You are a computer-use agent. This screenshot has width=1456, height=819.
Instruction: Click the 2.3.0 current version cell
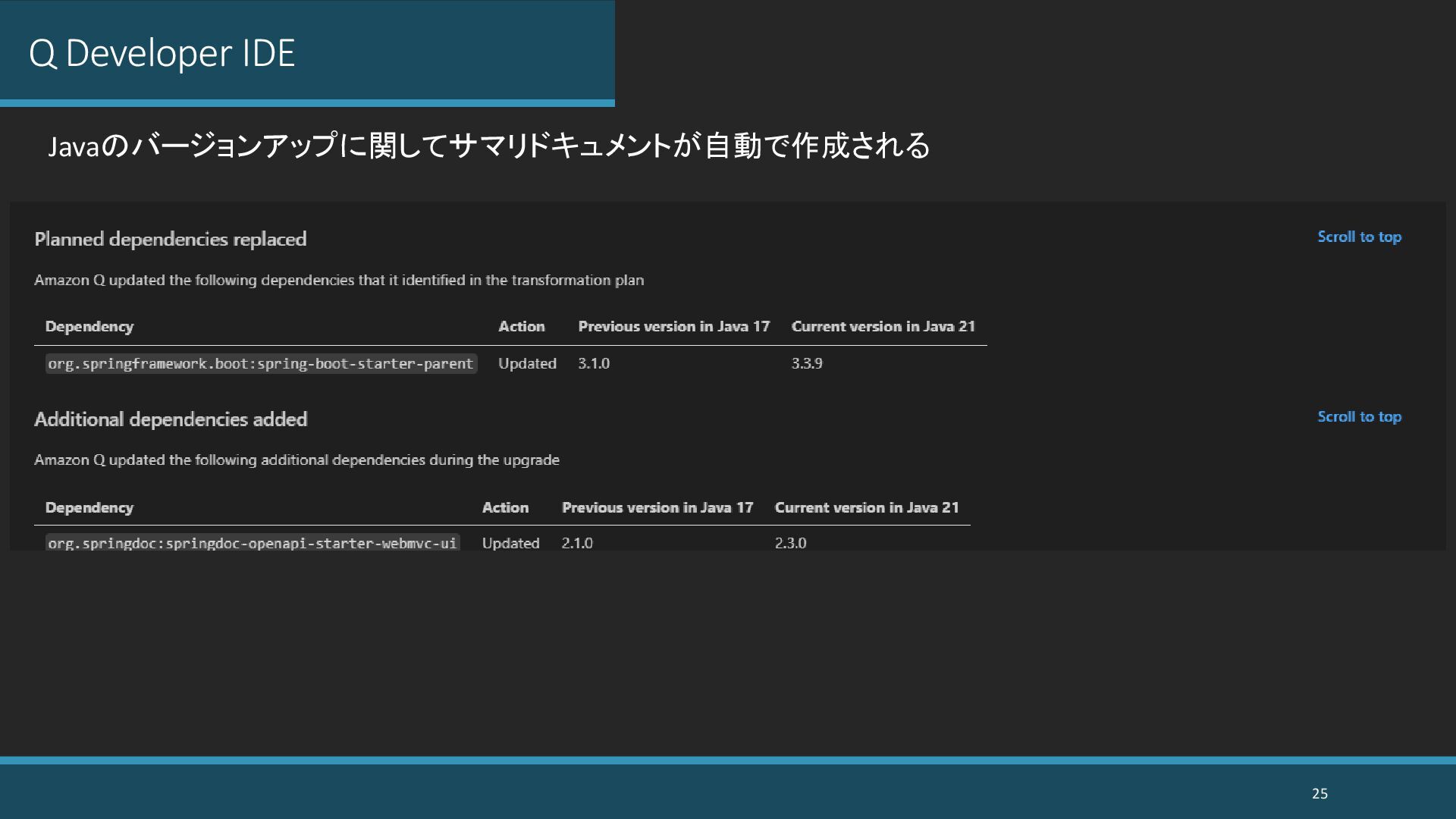(790, 543)
